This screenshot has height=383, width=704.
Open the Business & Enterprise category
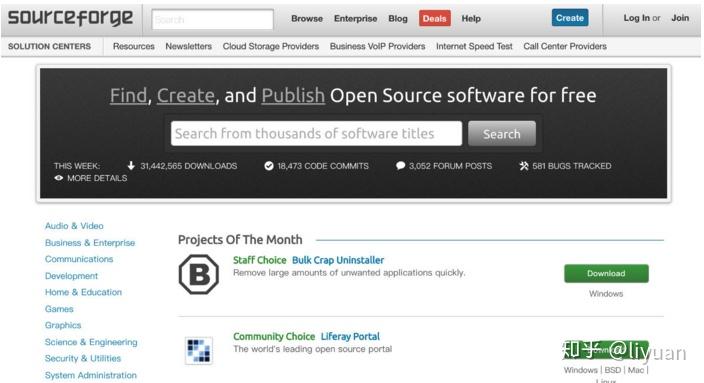(x=90, y=243)
